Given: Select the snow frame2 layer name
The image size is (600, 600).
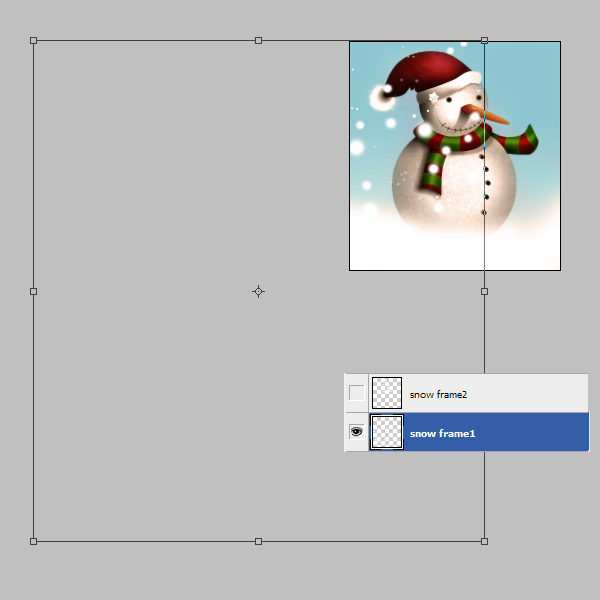Looking at the screenshot, I should (438, 395).
